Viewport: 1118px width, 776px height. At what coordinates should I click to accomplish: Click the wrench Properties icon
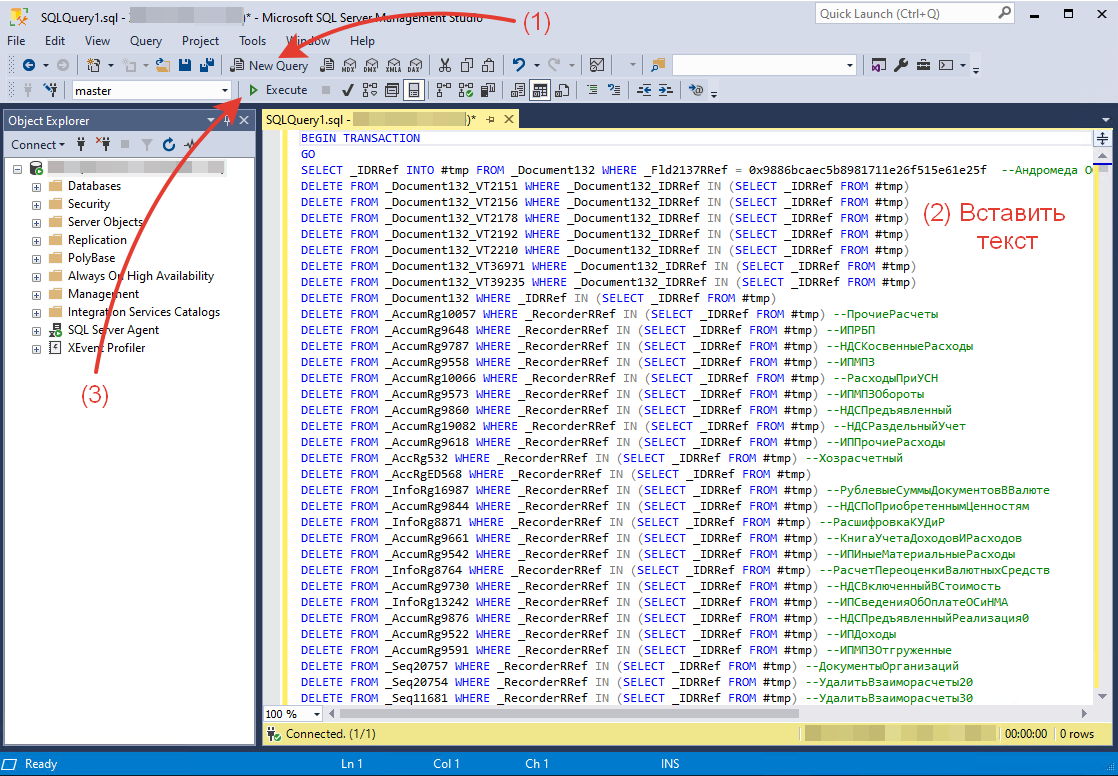pos(900,65)
